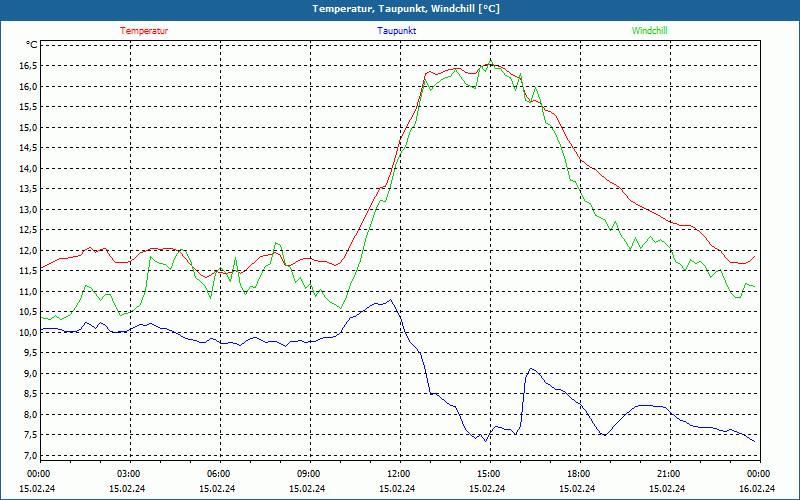Select the 12,5 y-axis value

[x=28, y=230]
